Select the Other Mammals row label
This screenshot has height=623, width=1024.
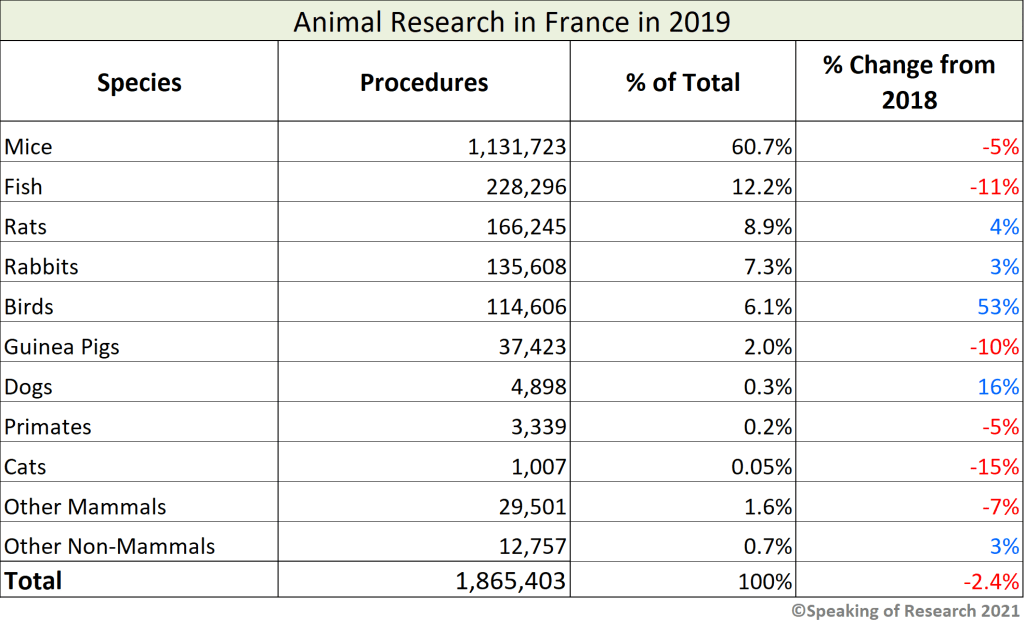point(85,507)
